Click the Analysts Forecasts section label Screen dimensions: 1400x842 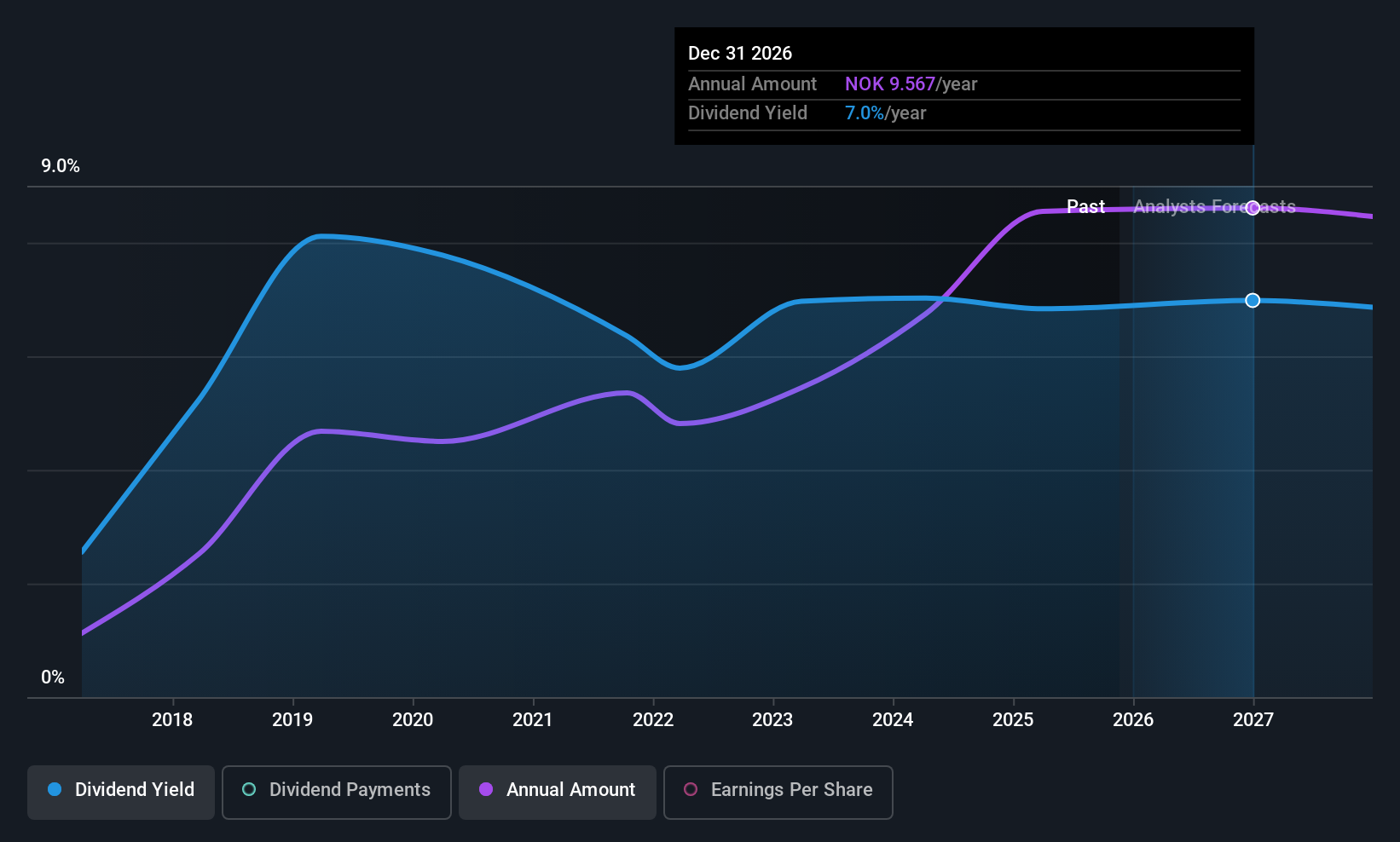click(x=1214, y=206)
